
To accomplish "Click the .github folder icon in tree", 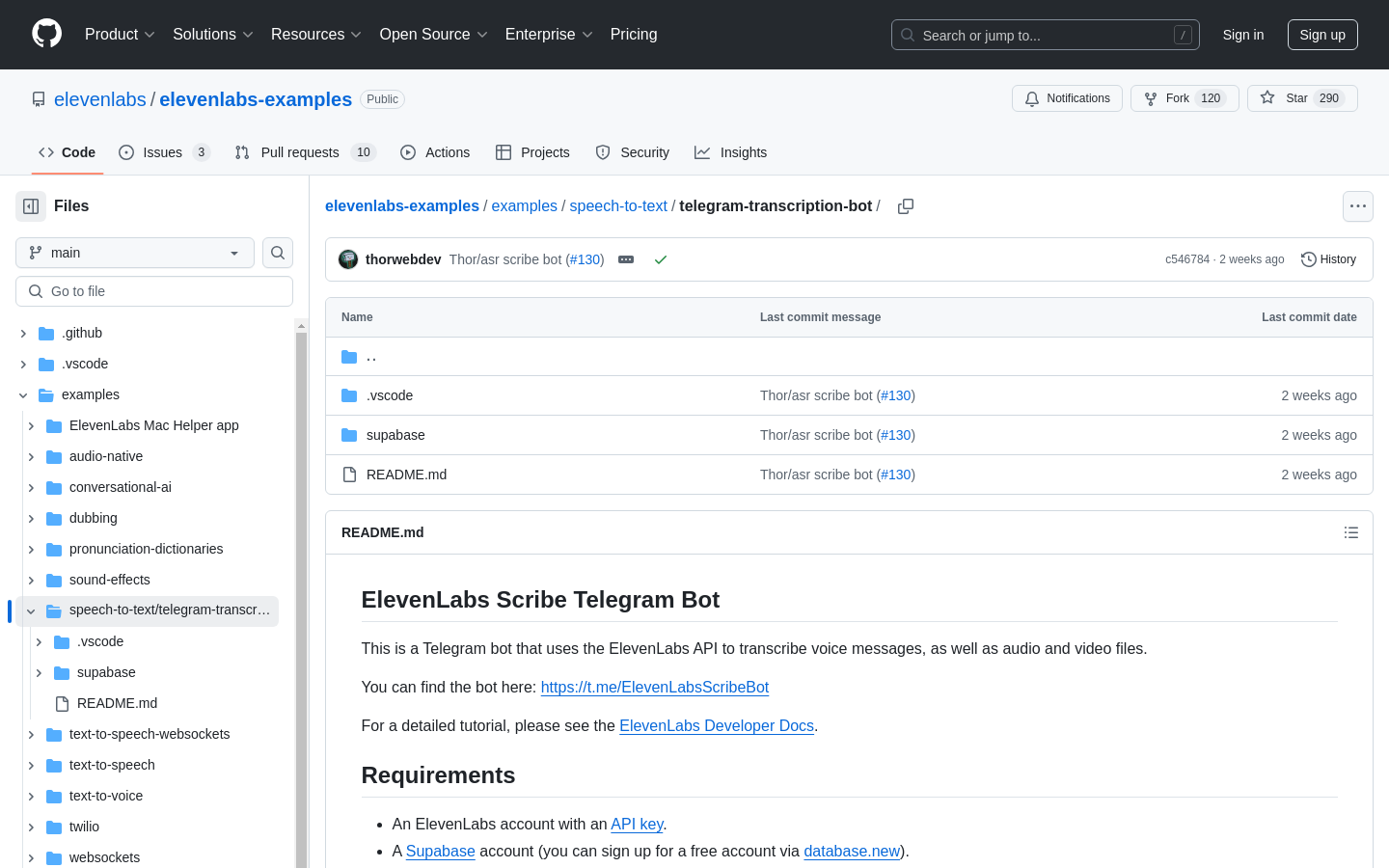I will pyautogui.click(x=46, y=333).
